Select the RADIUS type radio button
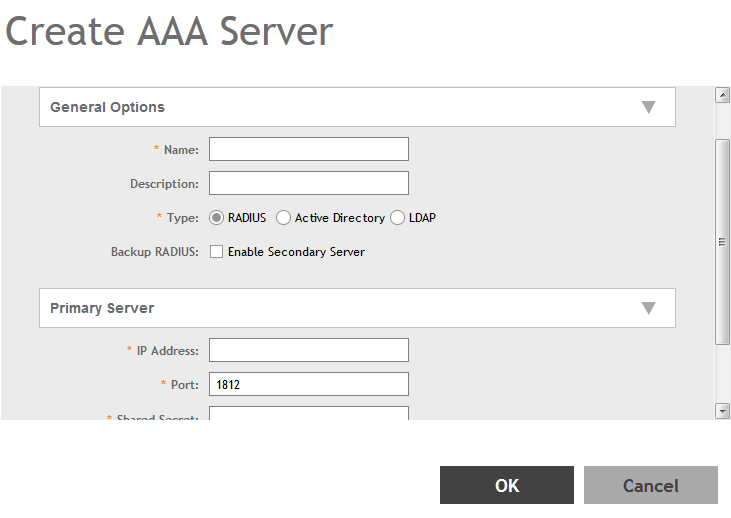 pyautogui.click(x=217, y=218)
